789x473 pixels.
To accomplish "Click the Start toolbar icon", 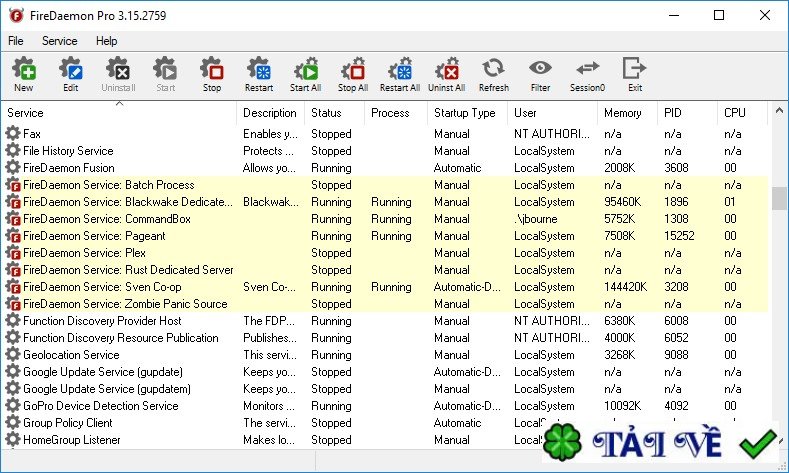I will [x=165, y=68].
